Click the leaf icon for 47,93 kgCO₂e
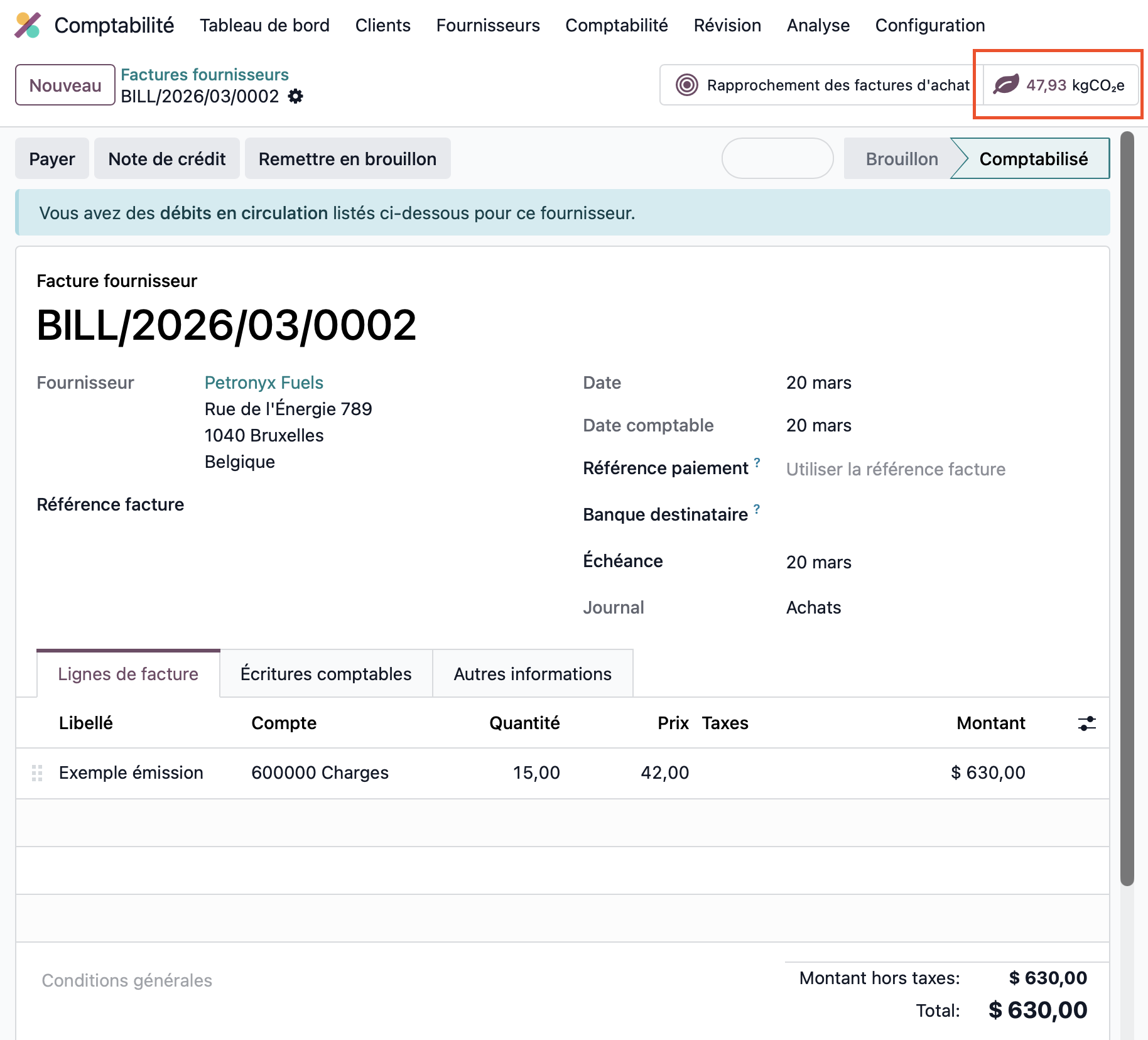 point(1005,85)
